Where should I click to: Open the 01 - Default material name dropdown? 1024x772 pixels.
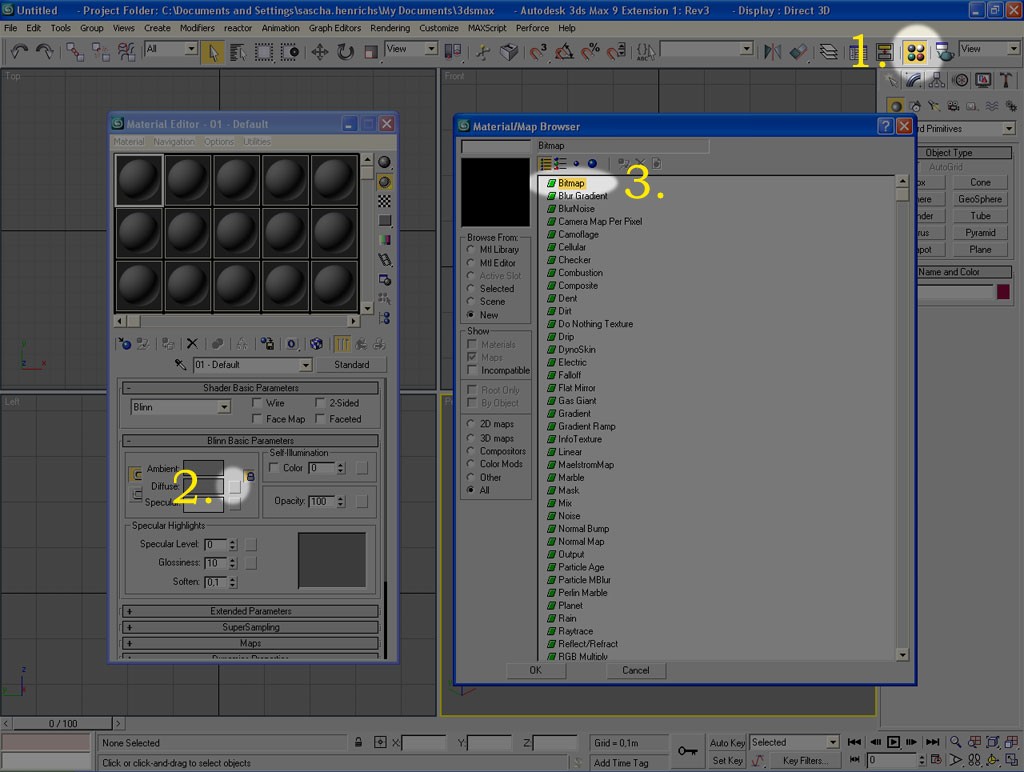pyautogui.click(x=305, y=365)
